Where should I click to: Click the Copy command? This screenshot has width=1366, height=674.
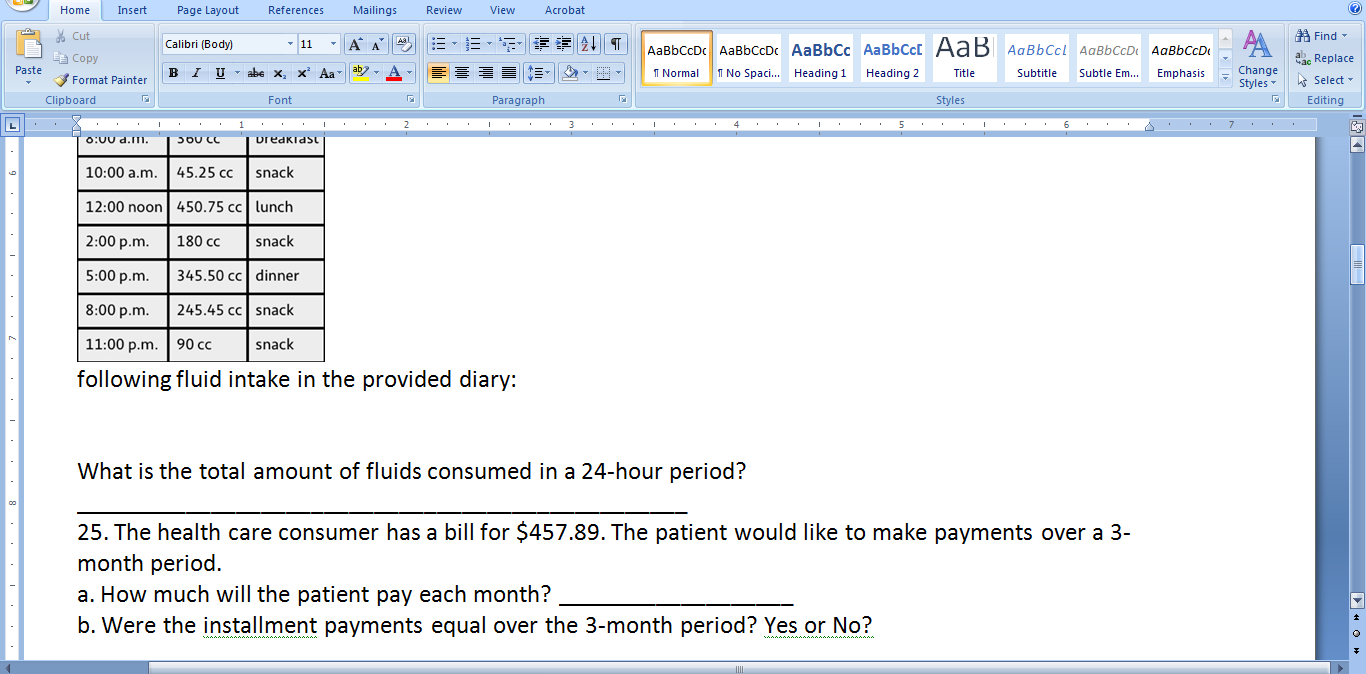tap(76, 58)
